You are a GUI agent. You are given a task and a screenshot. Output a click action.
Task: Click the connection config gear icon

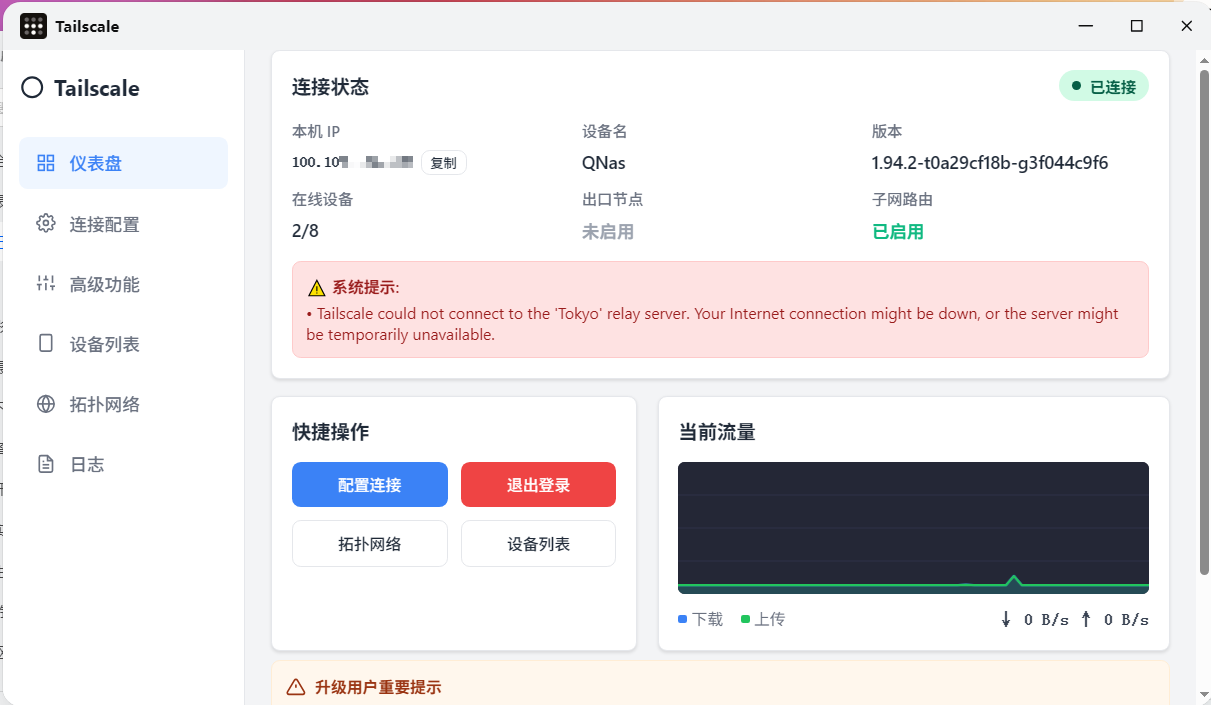point(45,224)
